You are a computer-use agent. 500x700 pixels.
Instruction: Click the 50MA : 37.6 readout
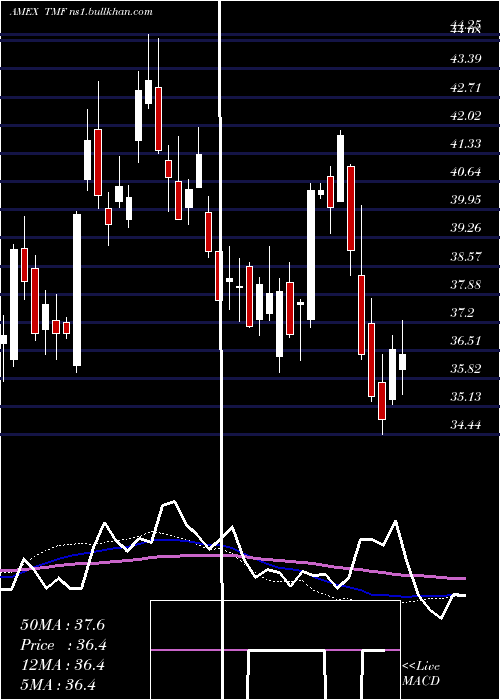click(x=62, y=625)
